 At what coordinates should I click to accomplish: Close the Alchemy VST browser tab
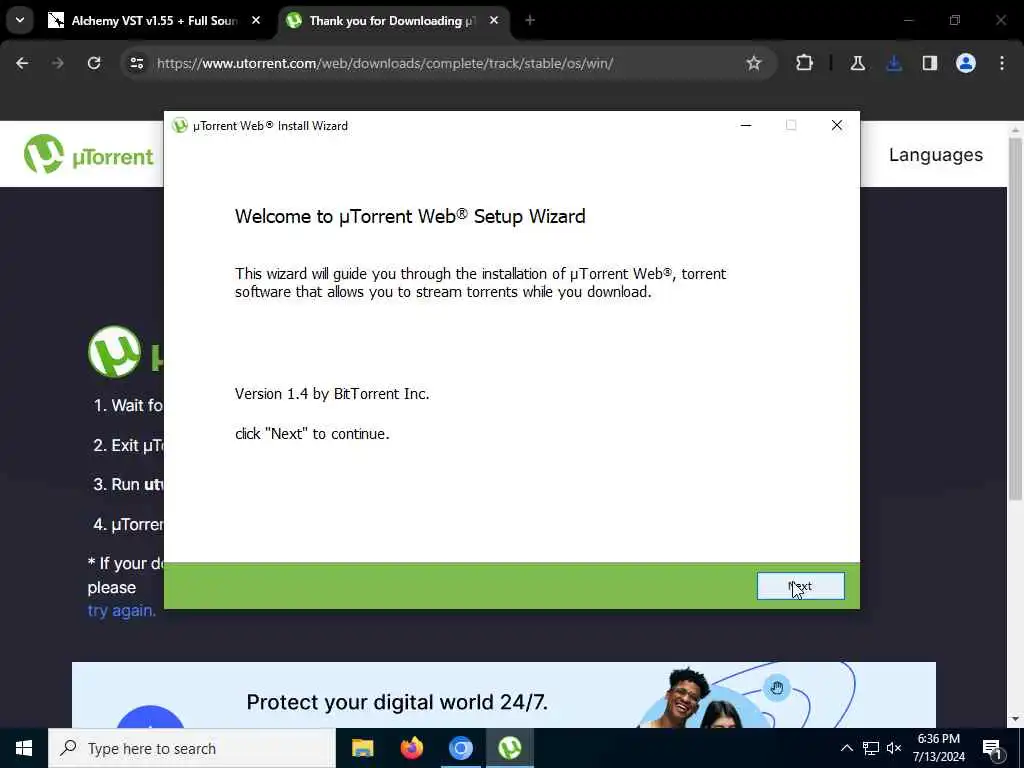256,21
